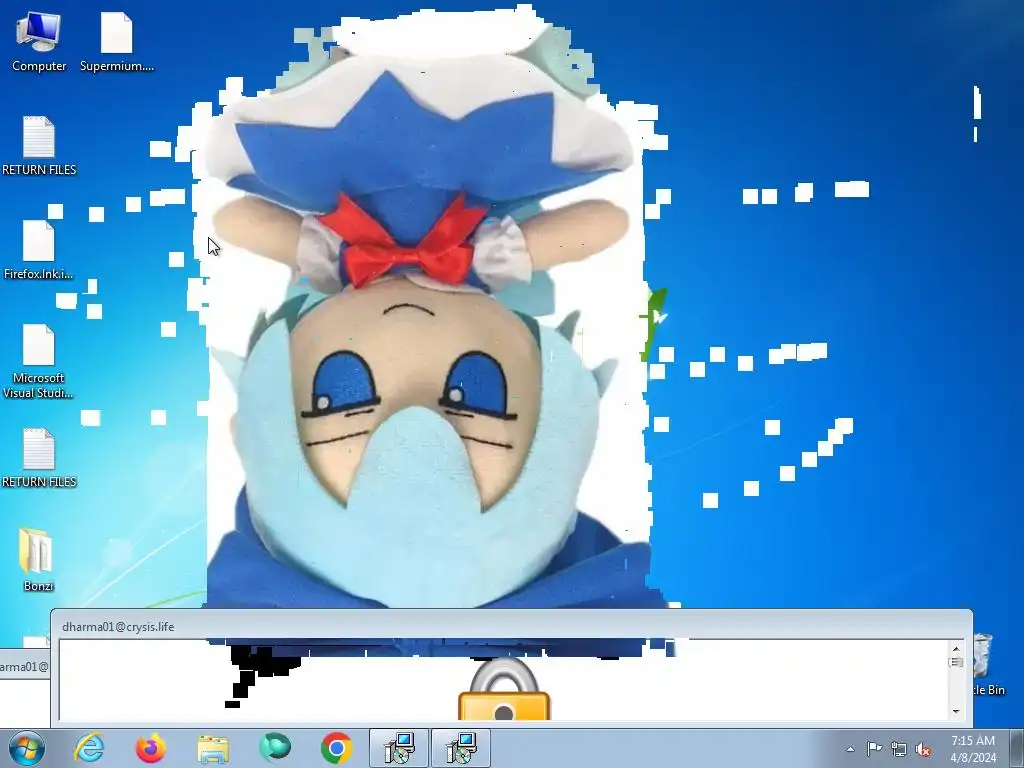Click scrollbar up arrow in dharma01 window
The image size is (1024, 768).
coord(956,648)
